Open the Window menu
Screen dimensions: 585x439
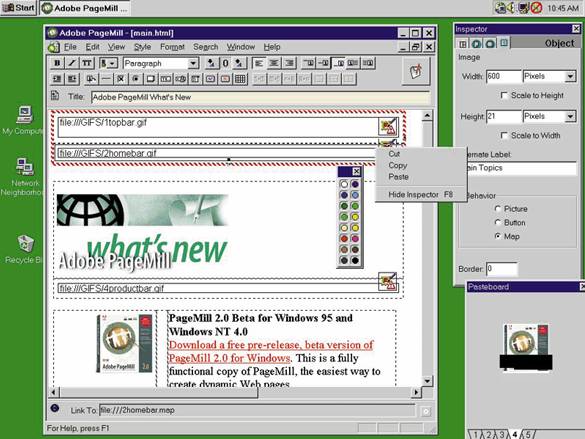(x=241, y=47)
